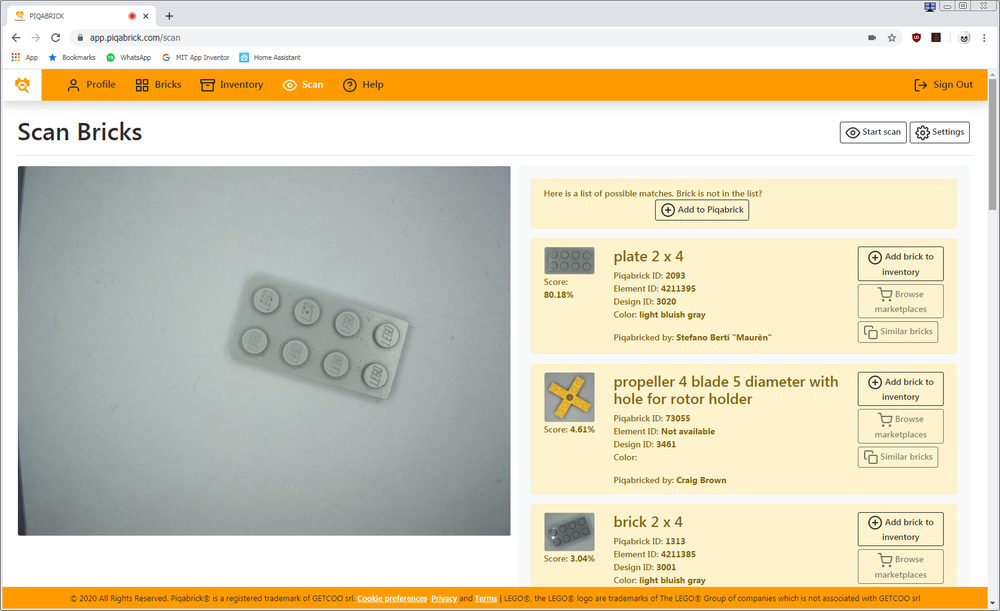
Task: Click the brick 2 x 4 thumbnail
Action: coord(569,532)
